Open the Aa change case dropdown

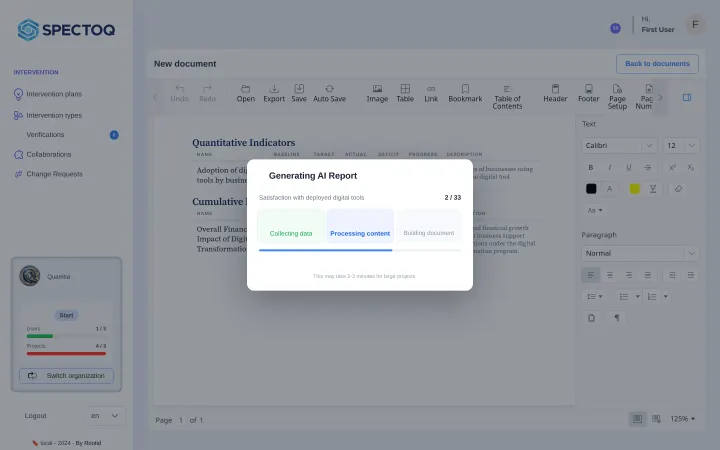click(x=595, y=210)
